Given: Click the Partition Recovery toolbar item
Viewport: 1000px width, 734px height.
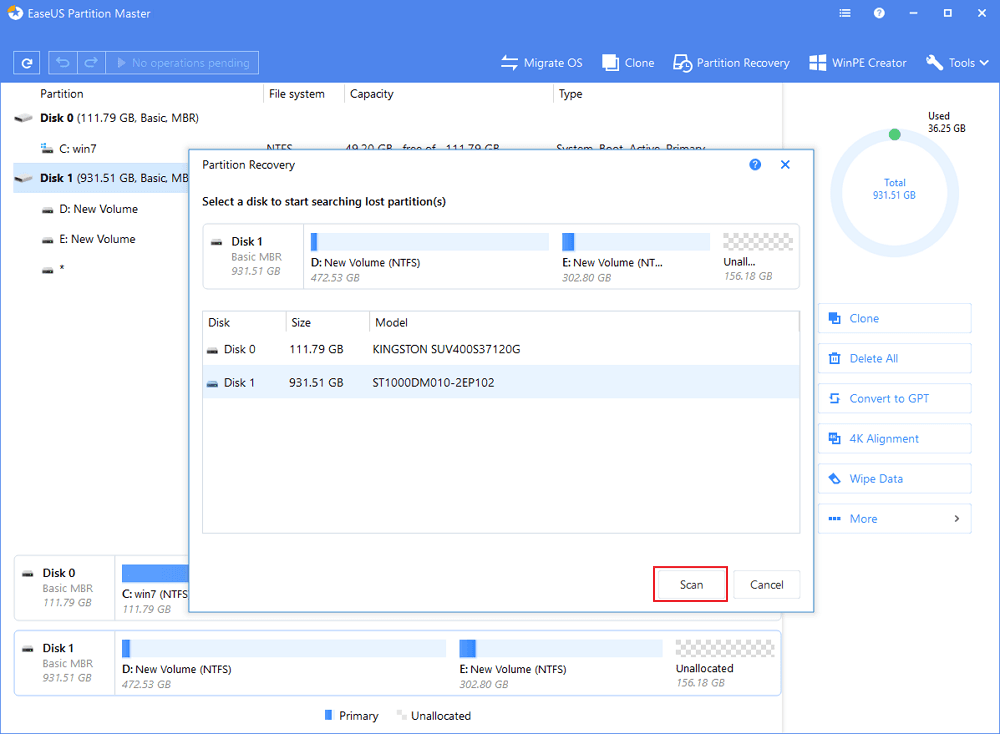Looking at the screenshot, I should pos(733,63).
